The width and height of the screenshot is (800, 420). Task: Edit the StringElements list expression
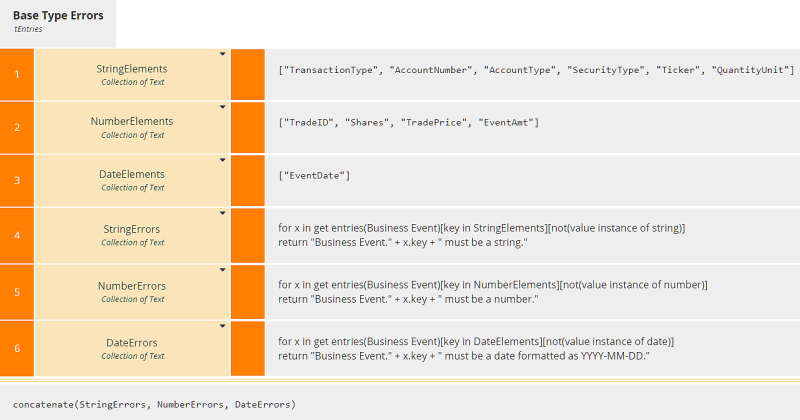[x=535, y=70]
